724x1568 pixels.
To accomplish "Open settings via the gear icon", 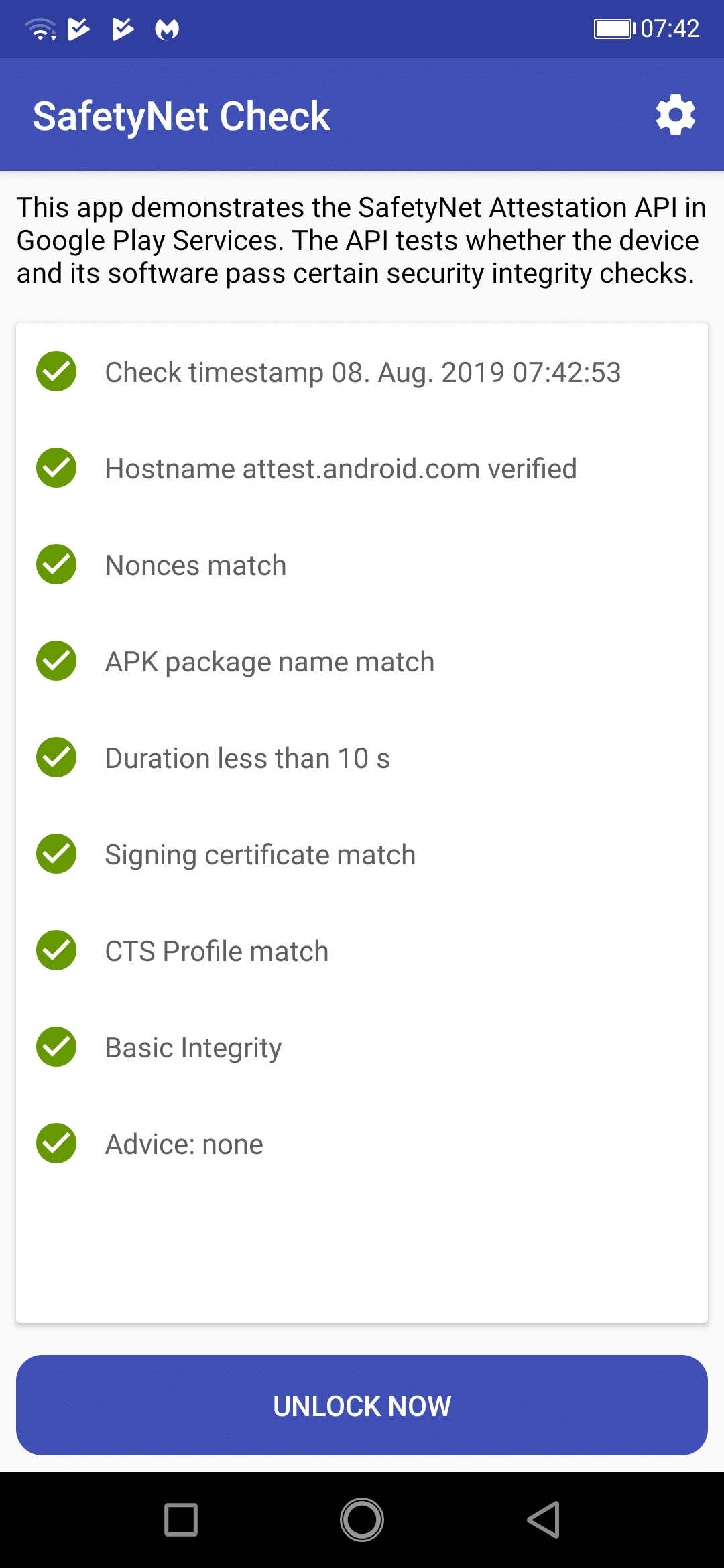I will pos(676,115).
